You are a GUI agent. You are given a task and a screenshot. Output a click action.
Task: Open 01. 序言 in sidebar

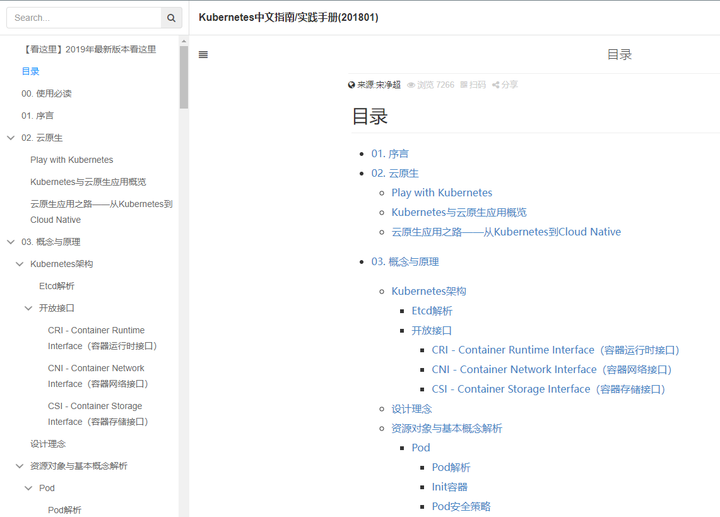click(37, 116)
